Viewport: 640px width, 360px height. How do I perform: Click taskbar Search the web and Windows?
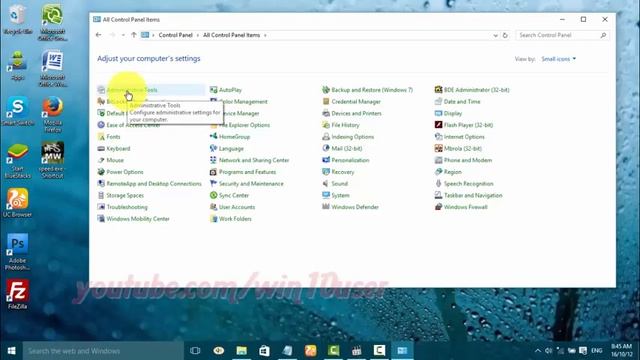point(103,351)
